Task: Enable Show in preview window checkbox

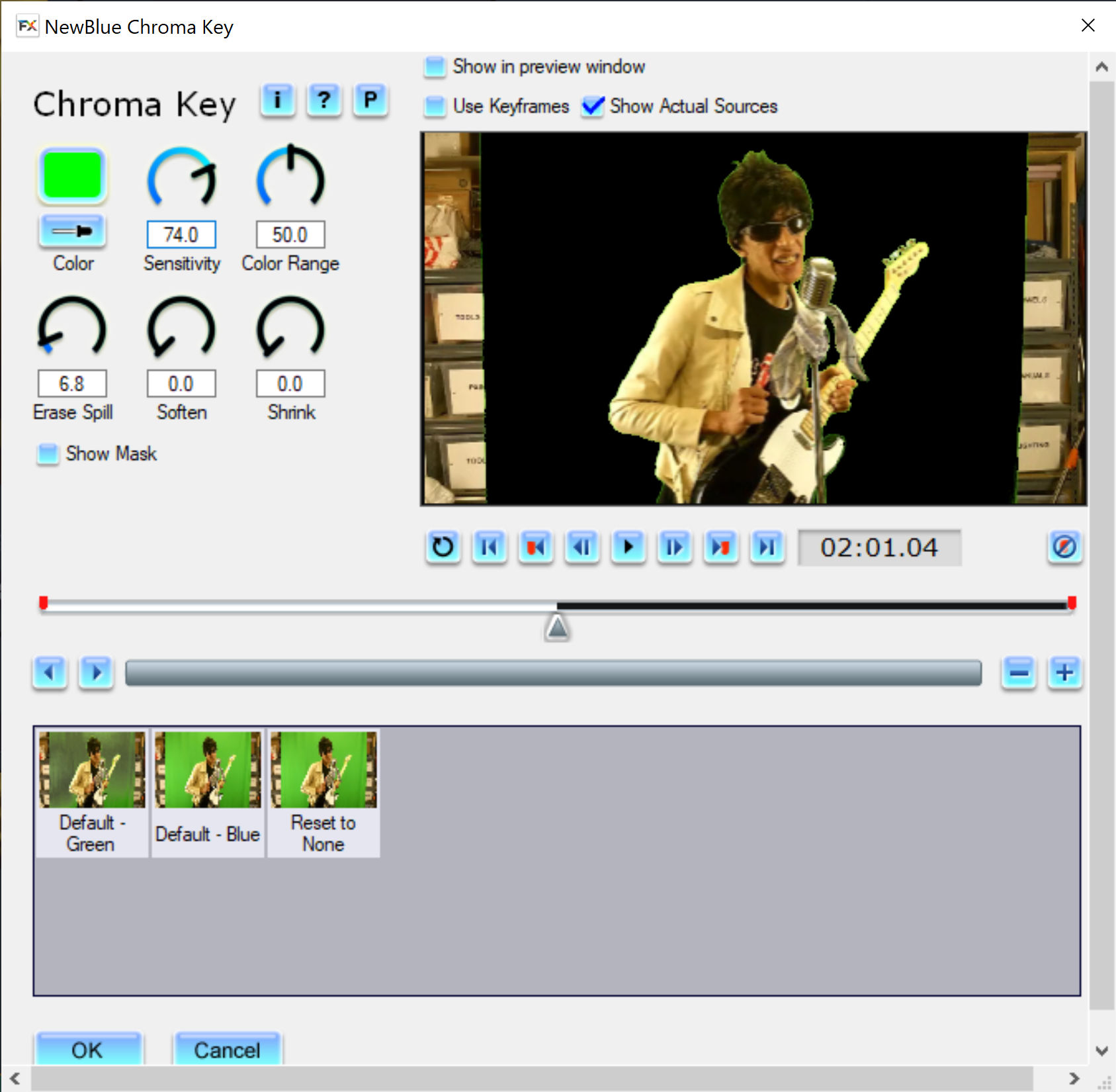Action: point(435,67)
